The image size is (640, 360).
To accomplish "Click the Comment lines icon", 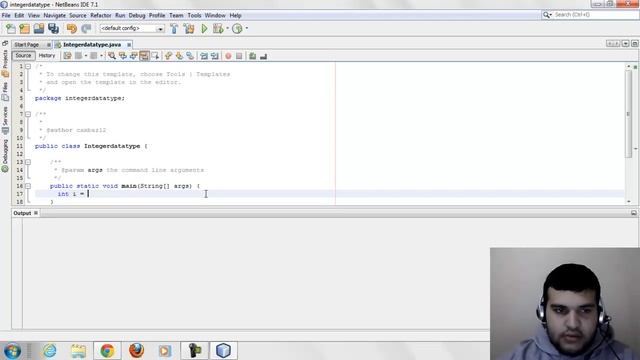I will [x=253, y=56].
